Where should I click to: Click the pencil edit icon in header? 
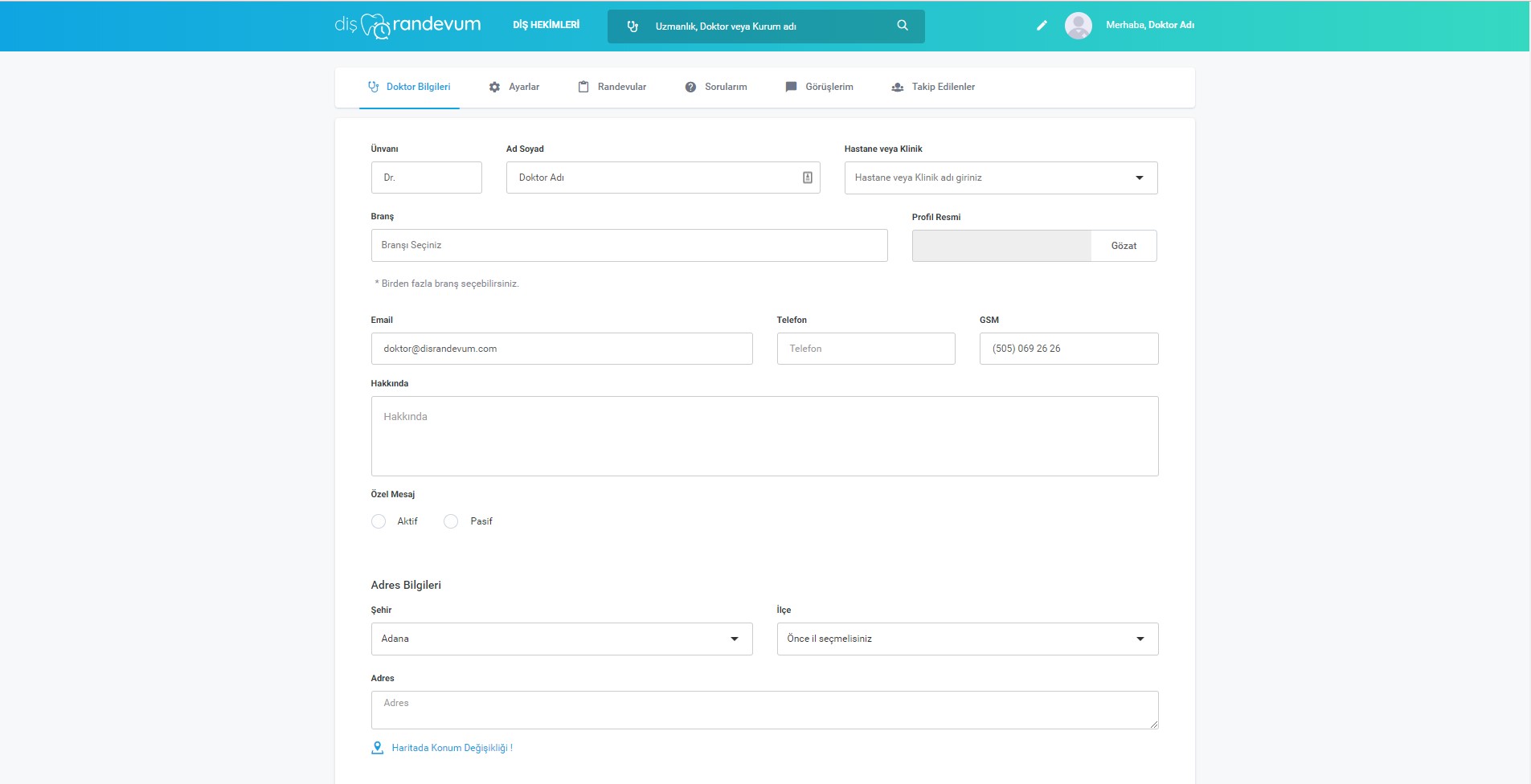click(x=1042, y=26)
